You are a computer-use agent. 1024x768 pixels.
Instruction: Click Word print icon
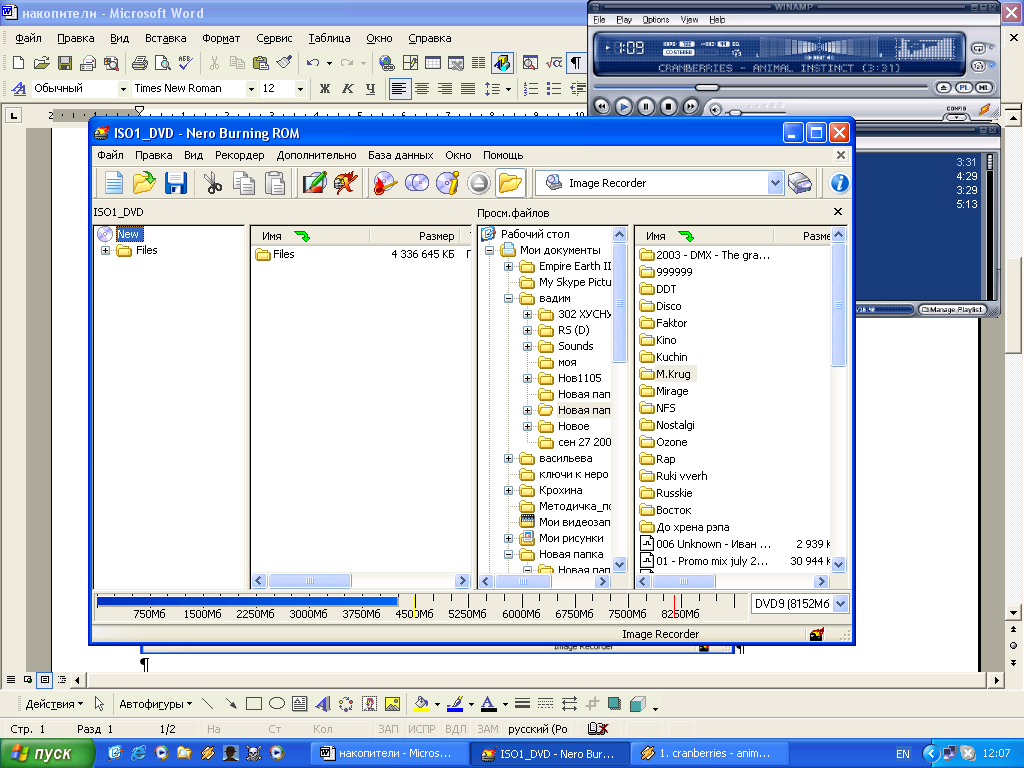point(139,63)
